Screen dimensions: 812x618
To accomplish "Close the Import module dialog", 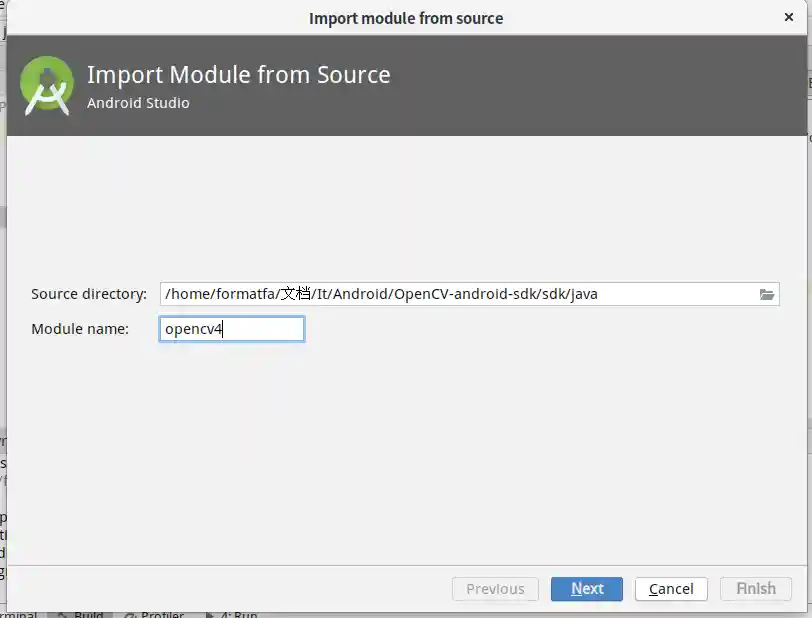I will coord(789,17).
